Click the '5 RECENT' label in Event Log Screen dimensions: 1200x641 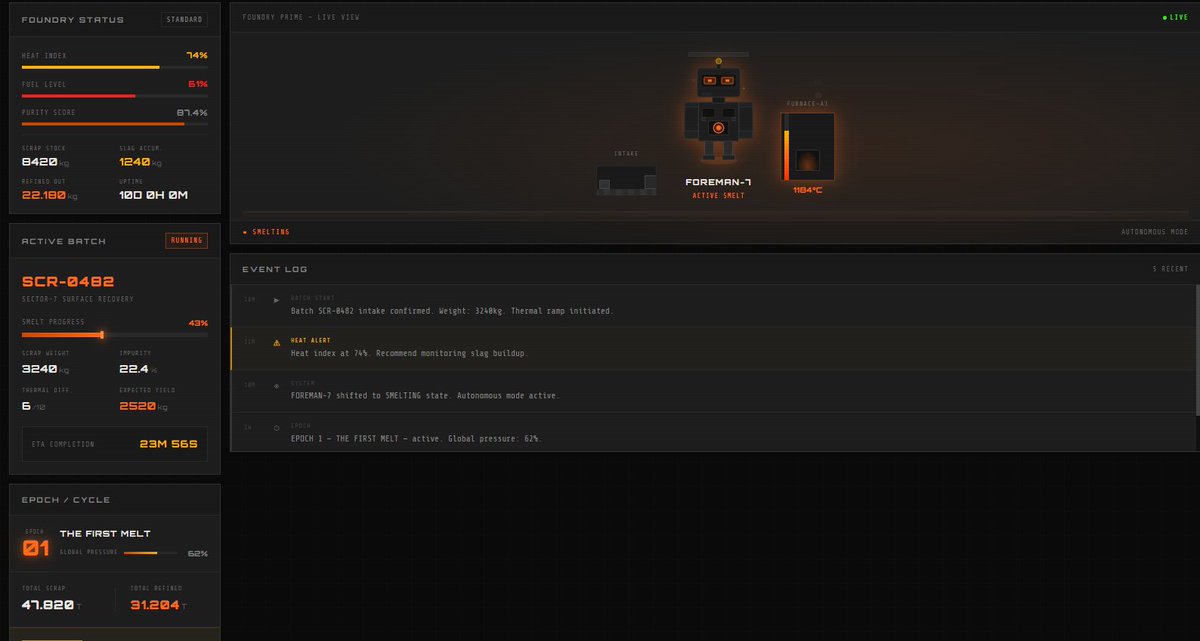pyautogui.click(x=1170, y=269)
